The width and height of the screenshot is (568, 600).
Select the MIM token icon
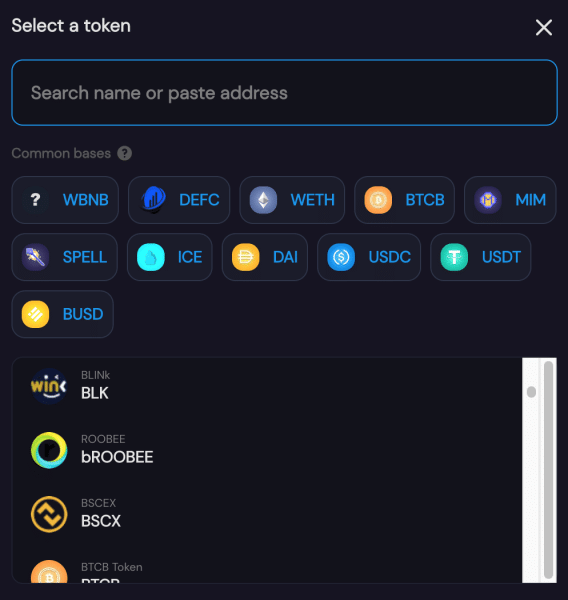click(488, 200)
